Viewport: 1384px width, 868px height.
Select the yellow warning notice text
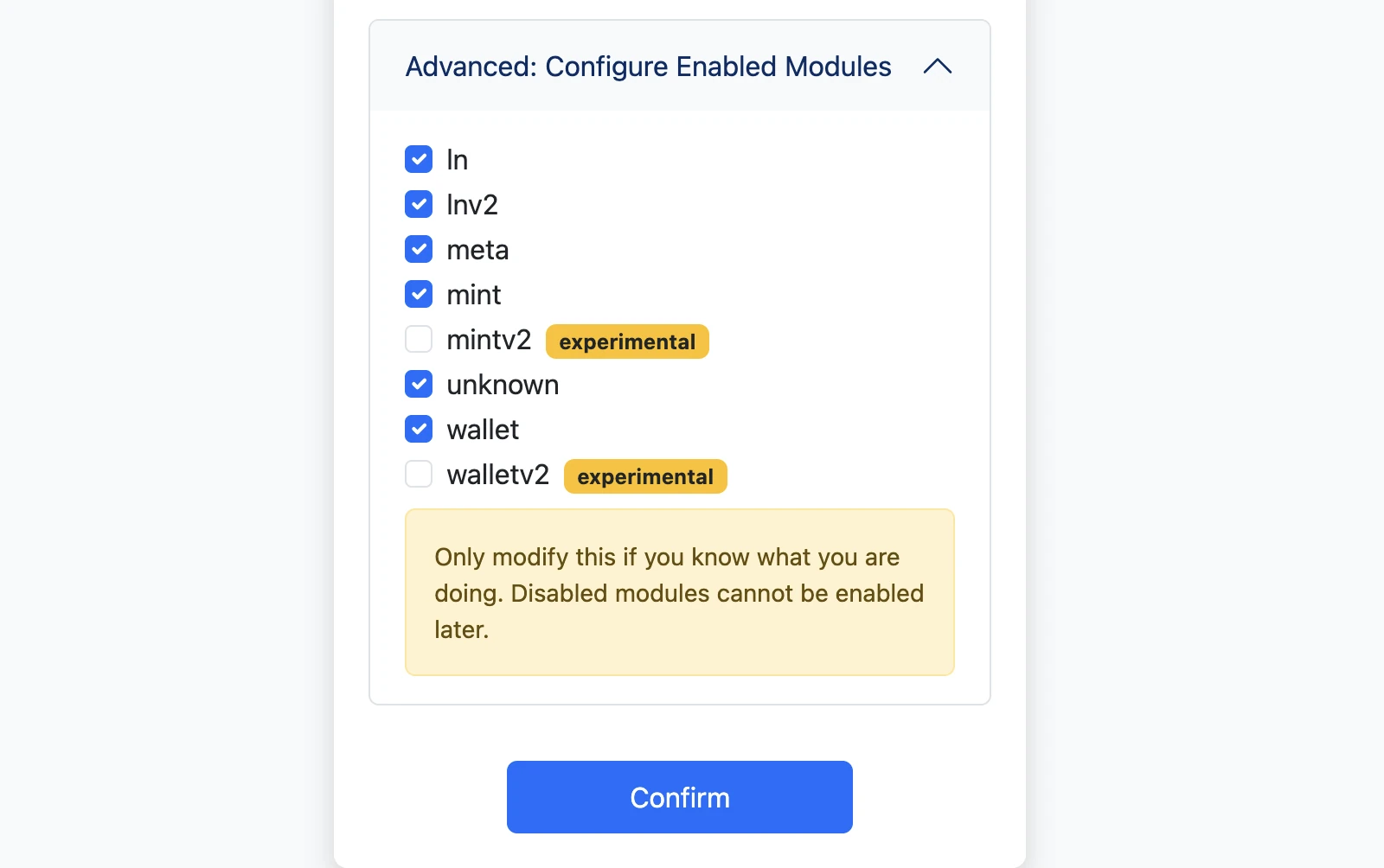tap(678, 593)
